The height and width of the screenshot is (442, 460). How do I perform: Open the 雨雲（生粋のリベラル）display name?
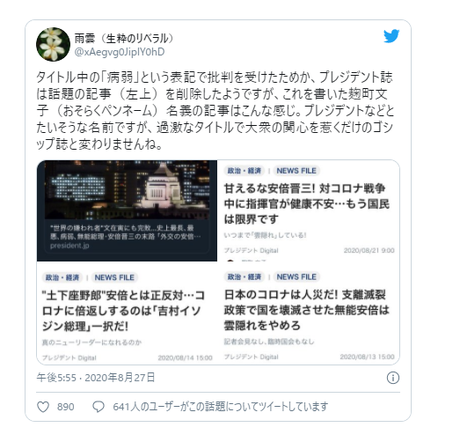pyautogui.click(x=124, y=38)
